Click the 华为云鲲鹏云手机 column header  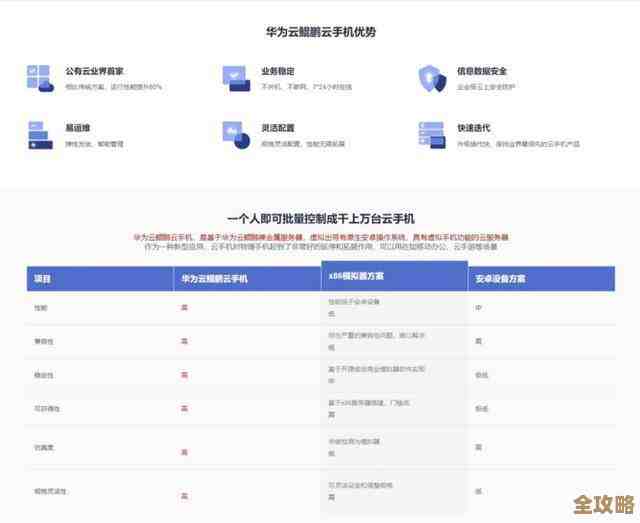click(x=247, y=278)
